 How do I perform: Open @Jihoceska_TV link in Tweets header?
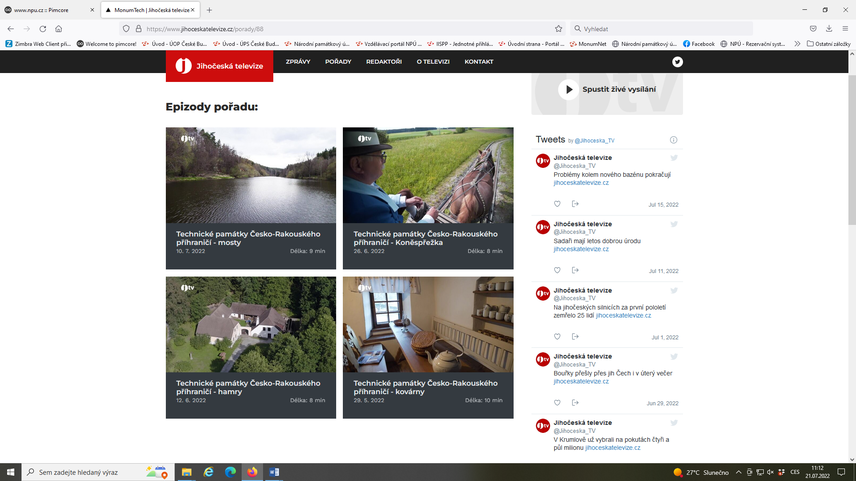click(594, 141)
